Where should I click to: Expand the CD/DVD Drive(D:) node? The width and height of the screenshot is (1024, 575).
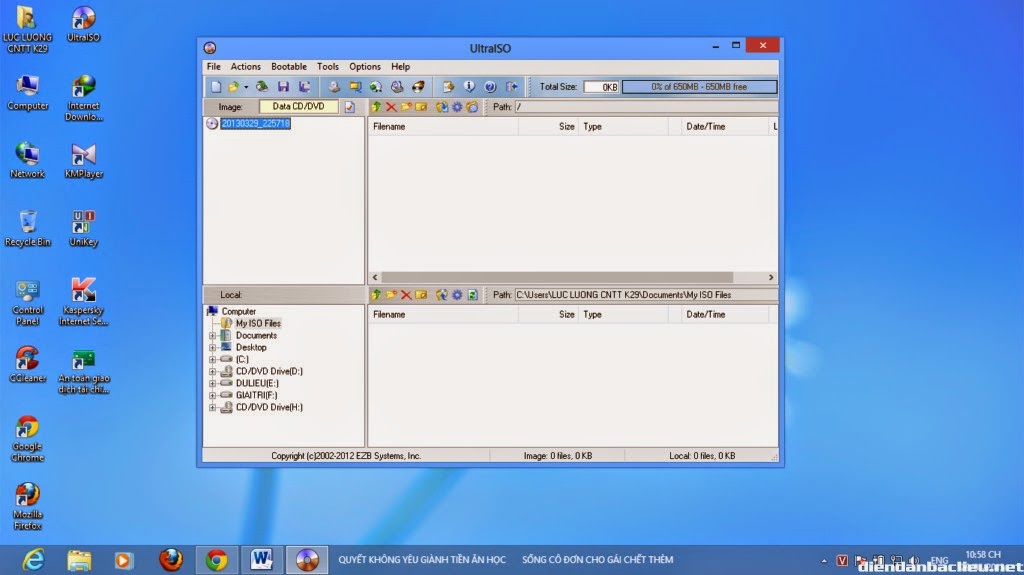[x=212, y=371]
